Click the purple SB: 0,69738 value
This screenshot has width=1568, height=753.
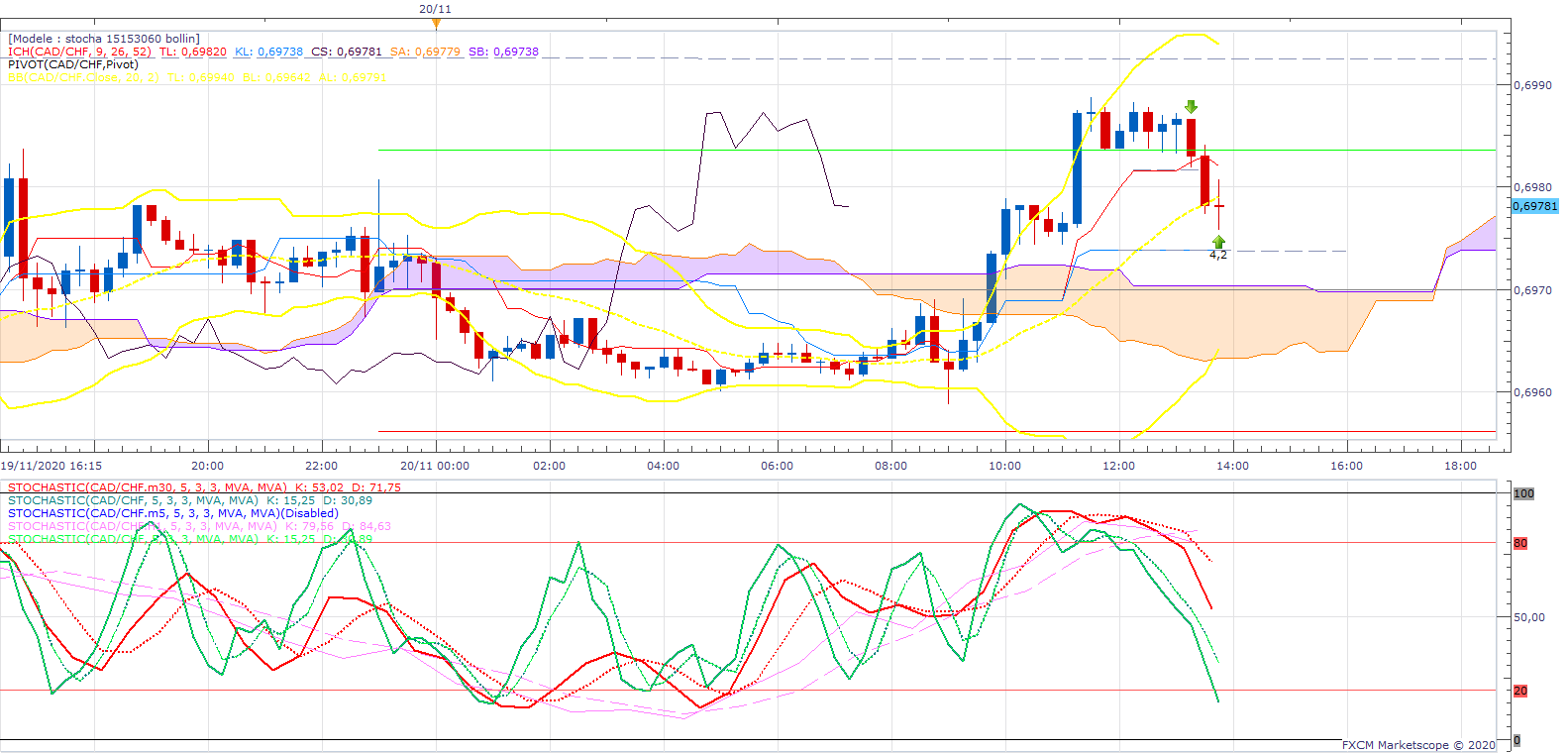click(503, 52)
